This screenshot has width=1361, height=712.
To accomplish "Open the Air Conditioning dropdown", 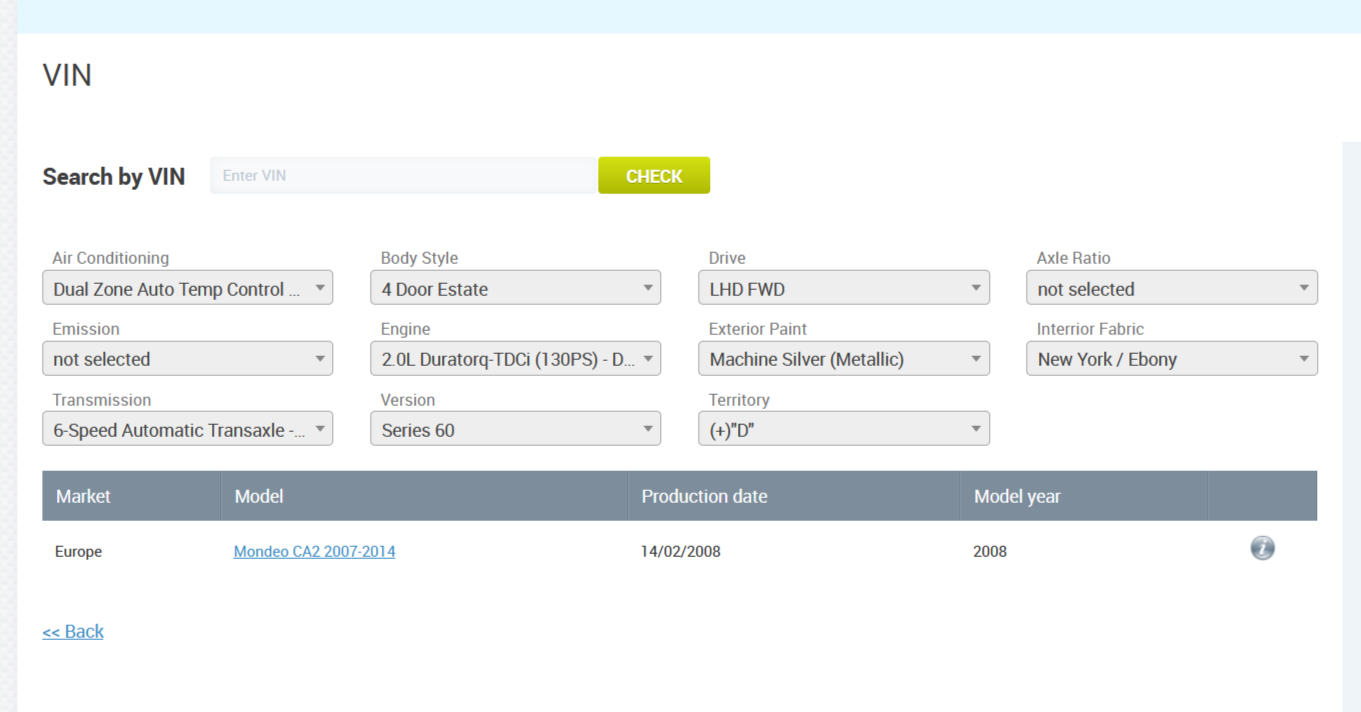I will (188, 288).
